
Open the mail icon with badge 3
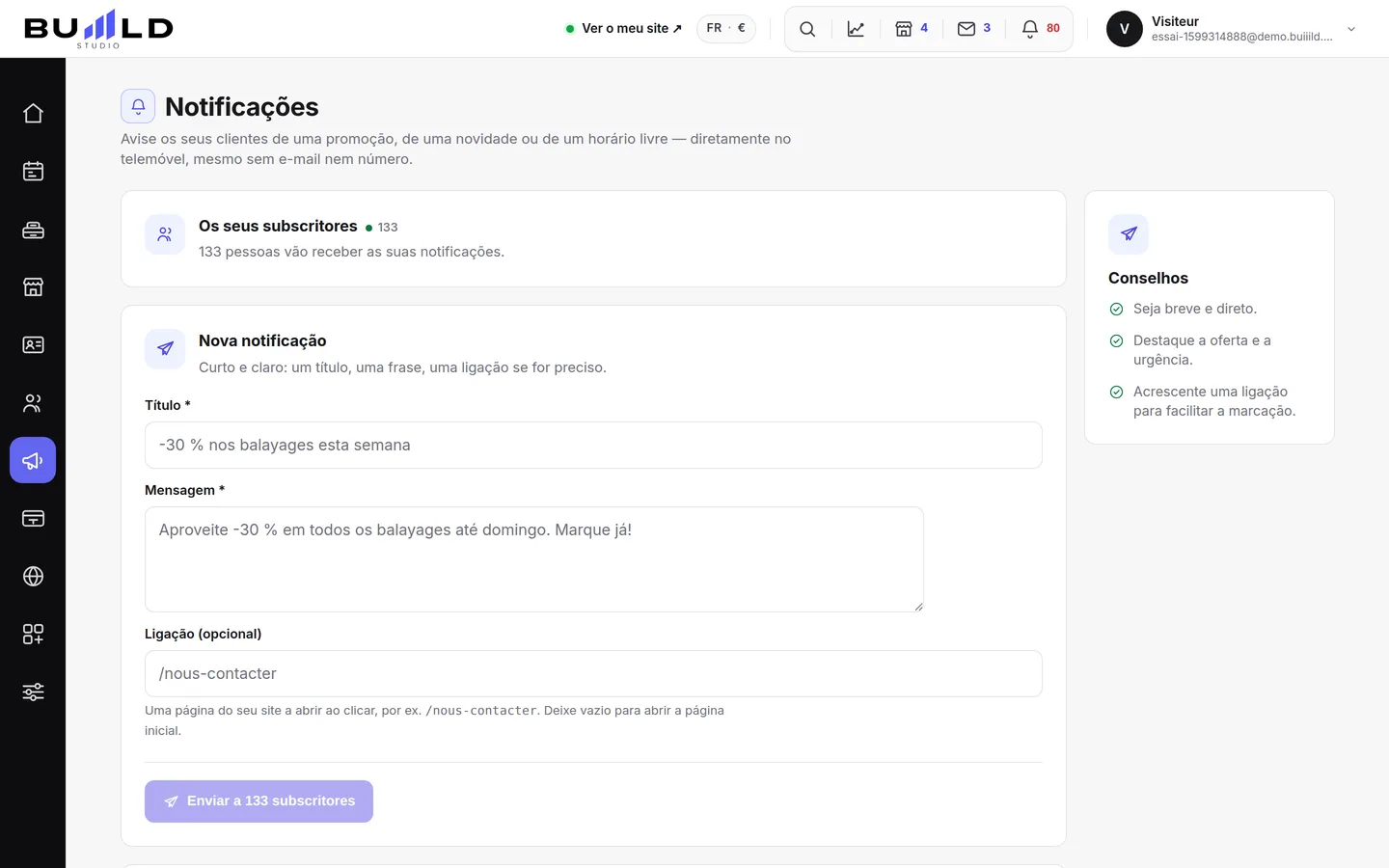pyautogui.click(x=974, y=29)
